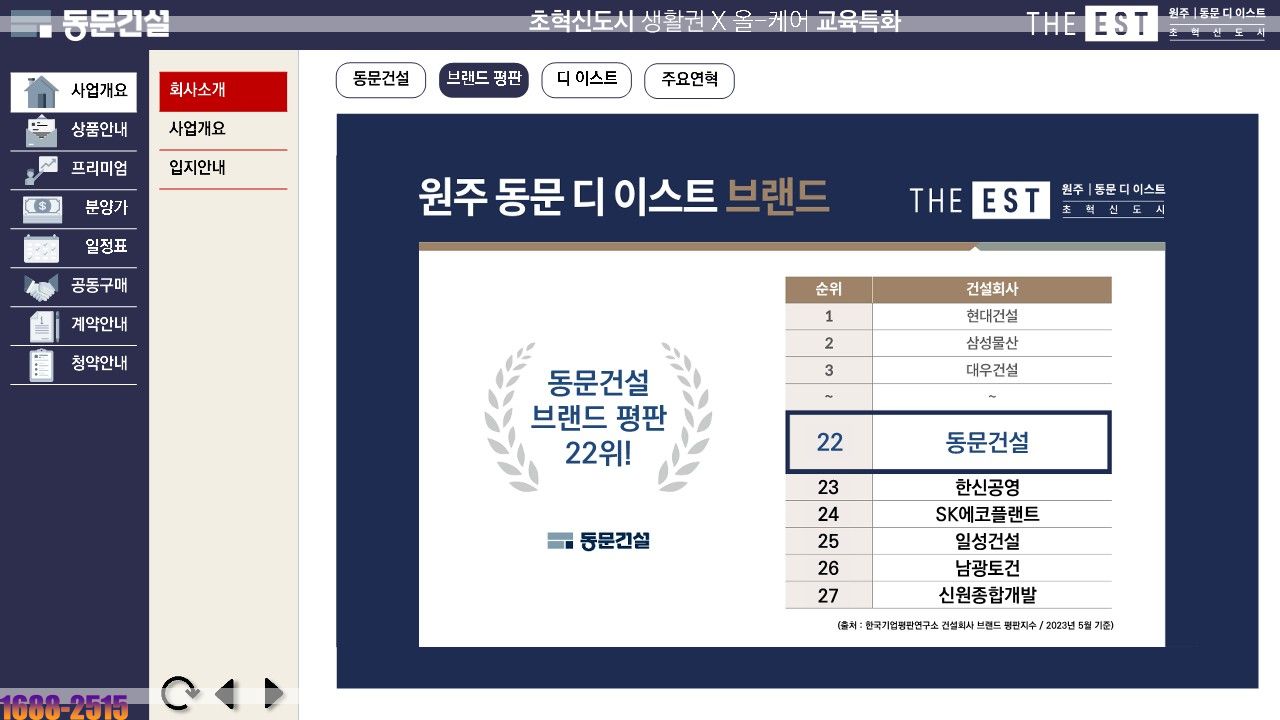Switch to the 브랜드 평판 tab
1280x720 pixels.
[x=484, y=80]
